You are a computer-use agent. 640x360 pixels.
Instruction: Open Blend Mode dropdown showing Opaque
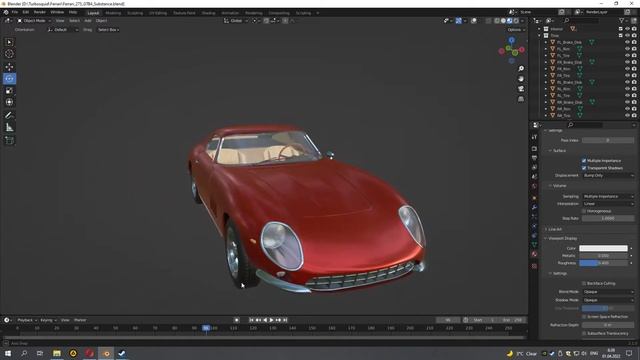(x=608, y=292)
